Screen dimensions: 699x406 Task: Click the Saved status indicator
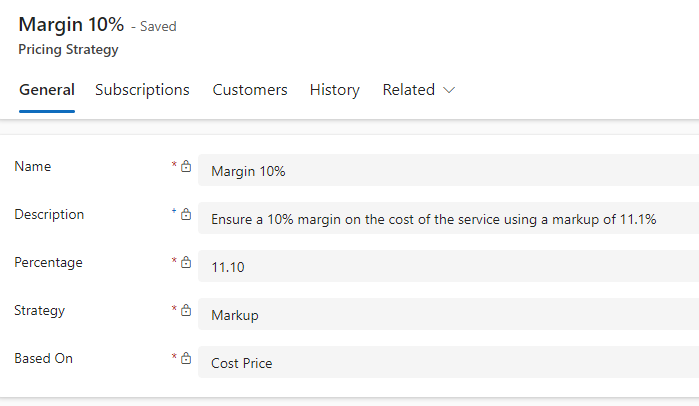158,27
